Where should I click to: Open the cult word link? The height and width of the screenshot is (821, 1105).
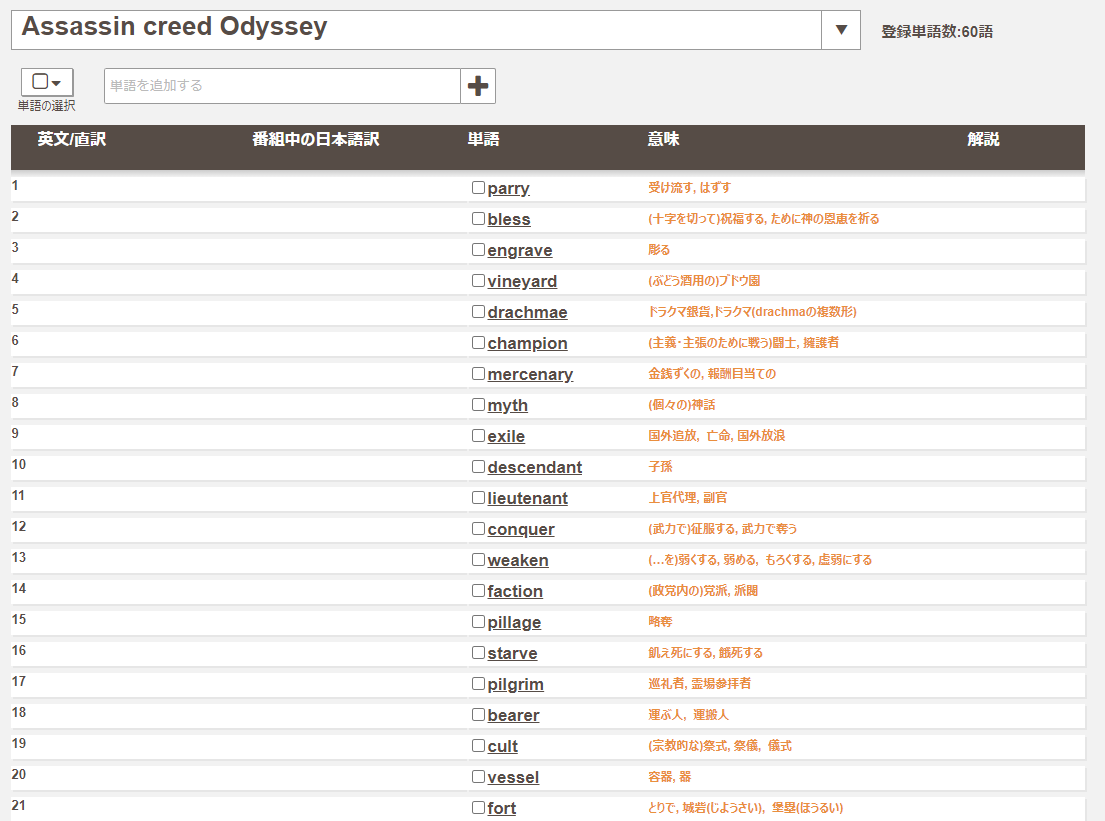[502, 746]
